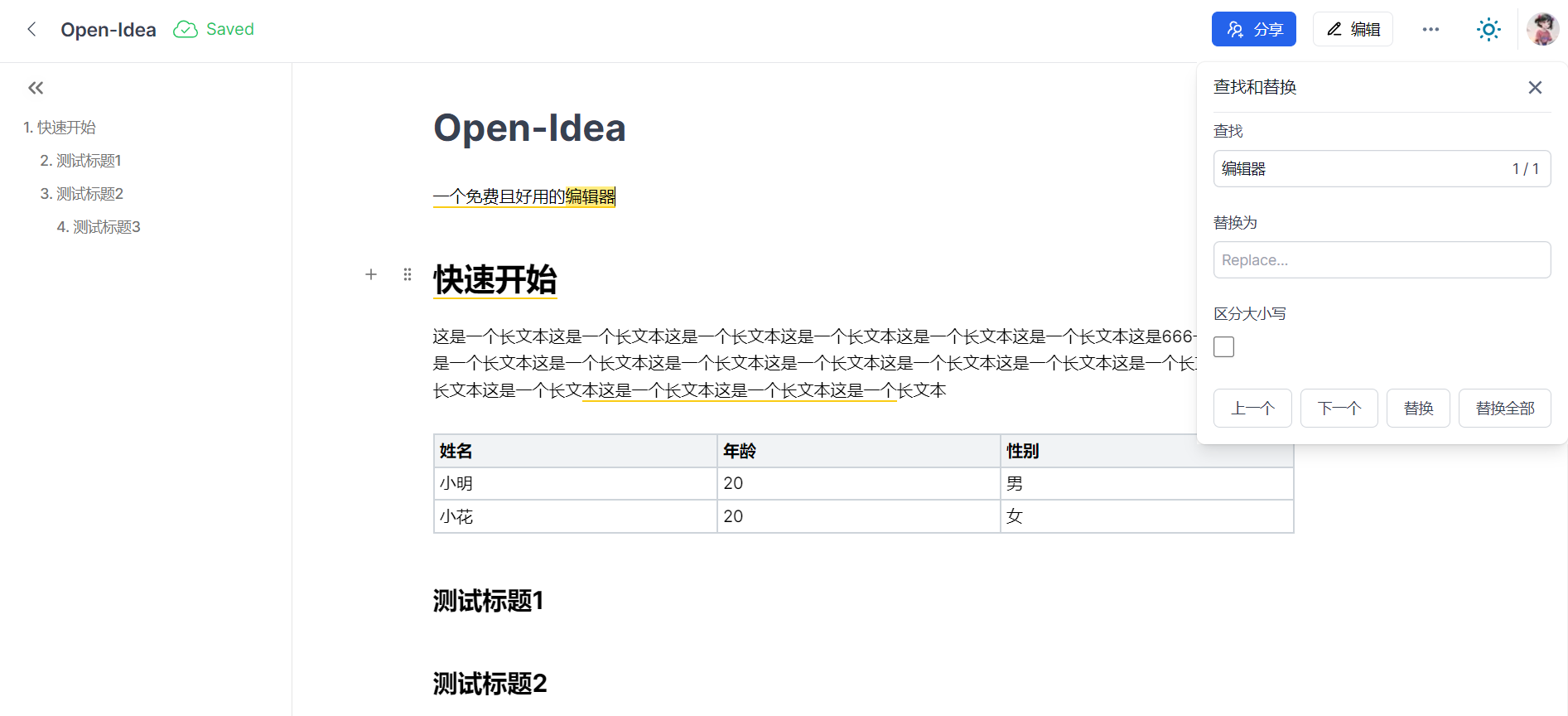
Task: Select 测试标题1 in the outline
Action: pyautogui.click(x=81, y=161)
